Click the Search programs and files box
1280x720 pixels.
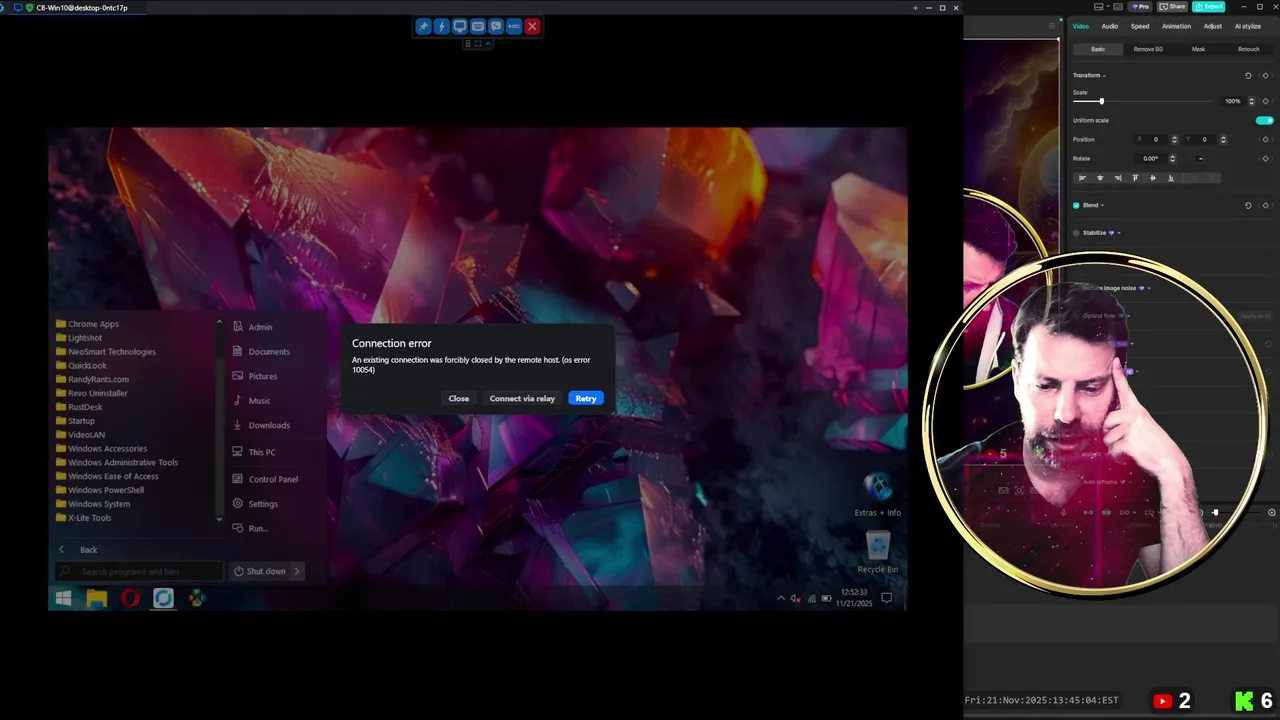pyautogui.click(x=140, y=571)
